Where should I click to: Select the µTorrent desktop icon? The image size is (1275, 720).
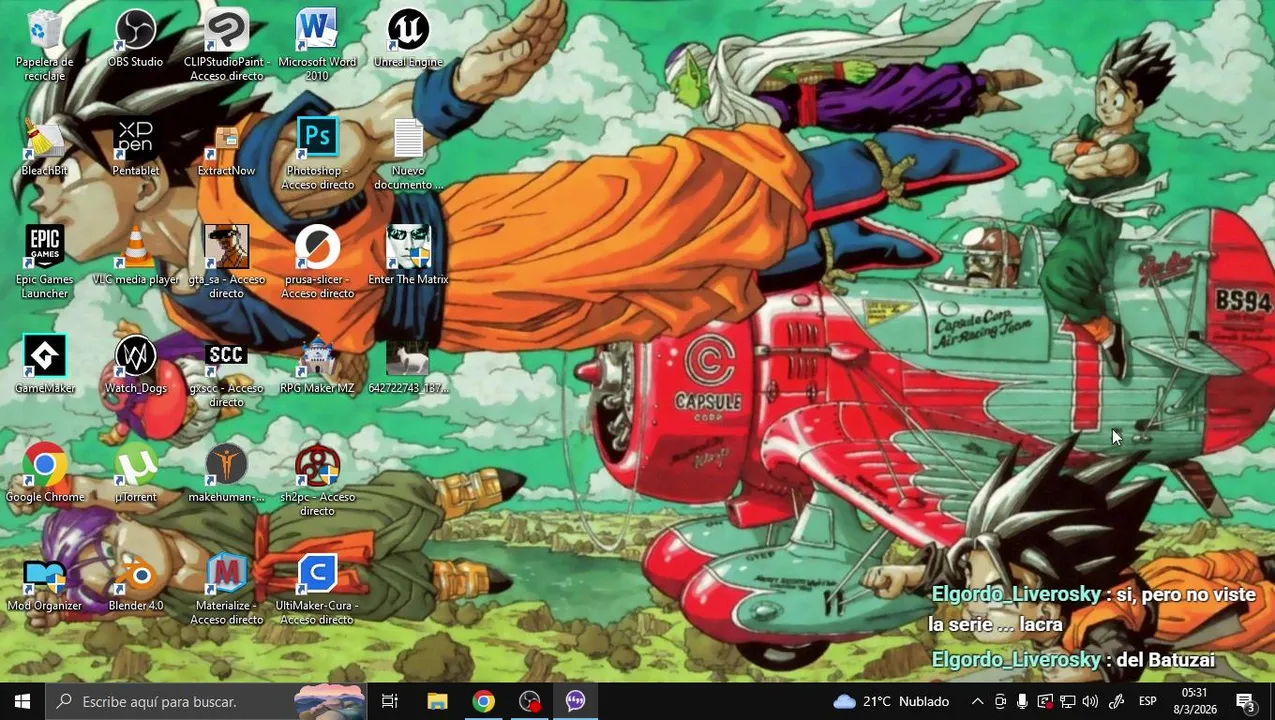coord(135,474)
